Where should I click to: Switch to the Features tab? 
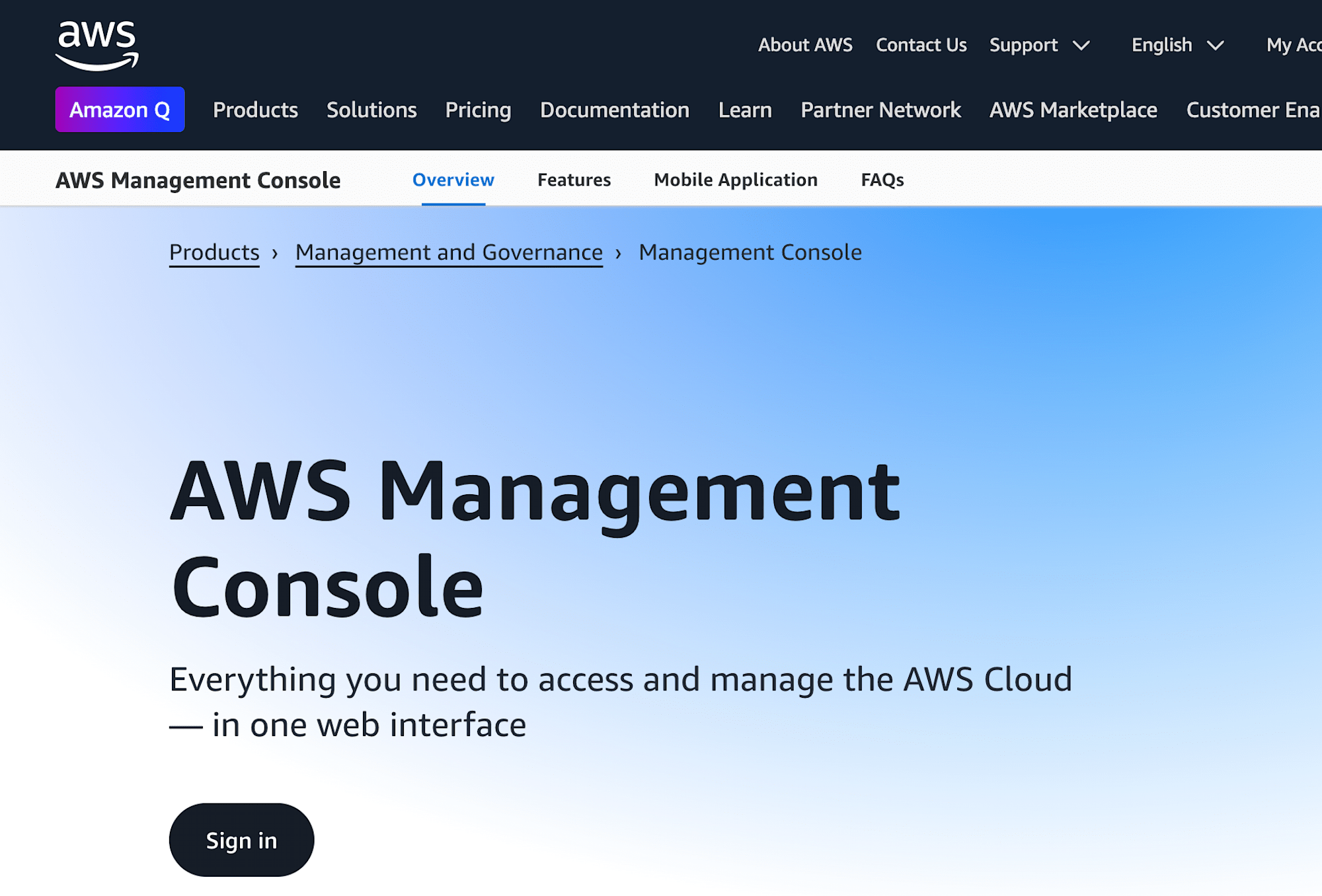574,180
